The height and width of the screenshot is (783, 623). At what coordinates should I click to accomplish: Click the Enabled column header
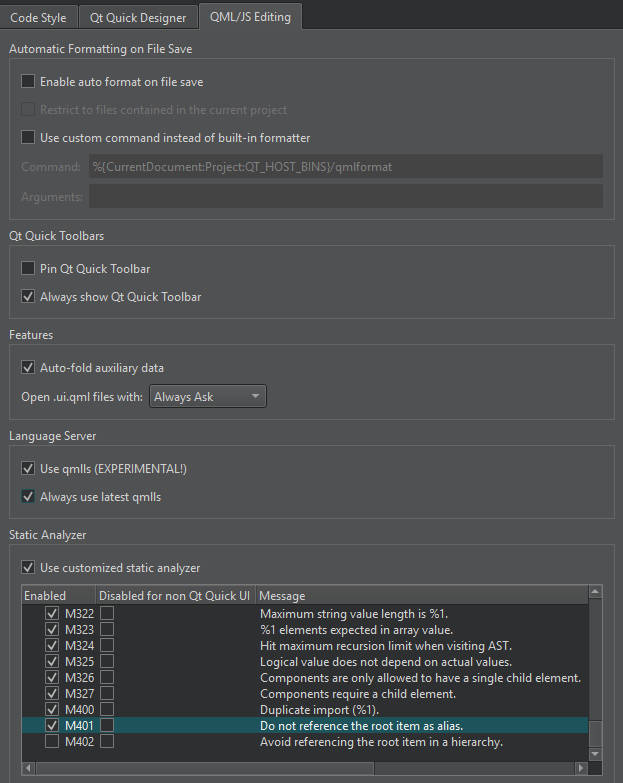(x=58, y=596)
